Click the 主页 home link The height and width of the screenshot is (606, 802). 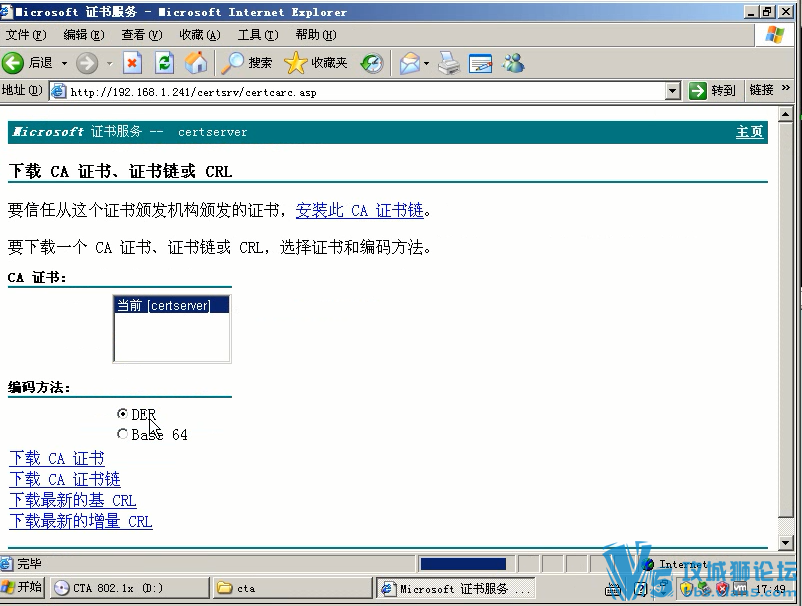pyautogui.click(x=749, y=132)
